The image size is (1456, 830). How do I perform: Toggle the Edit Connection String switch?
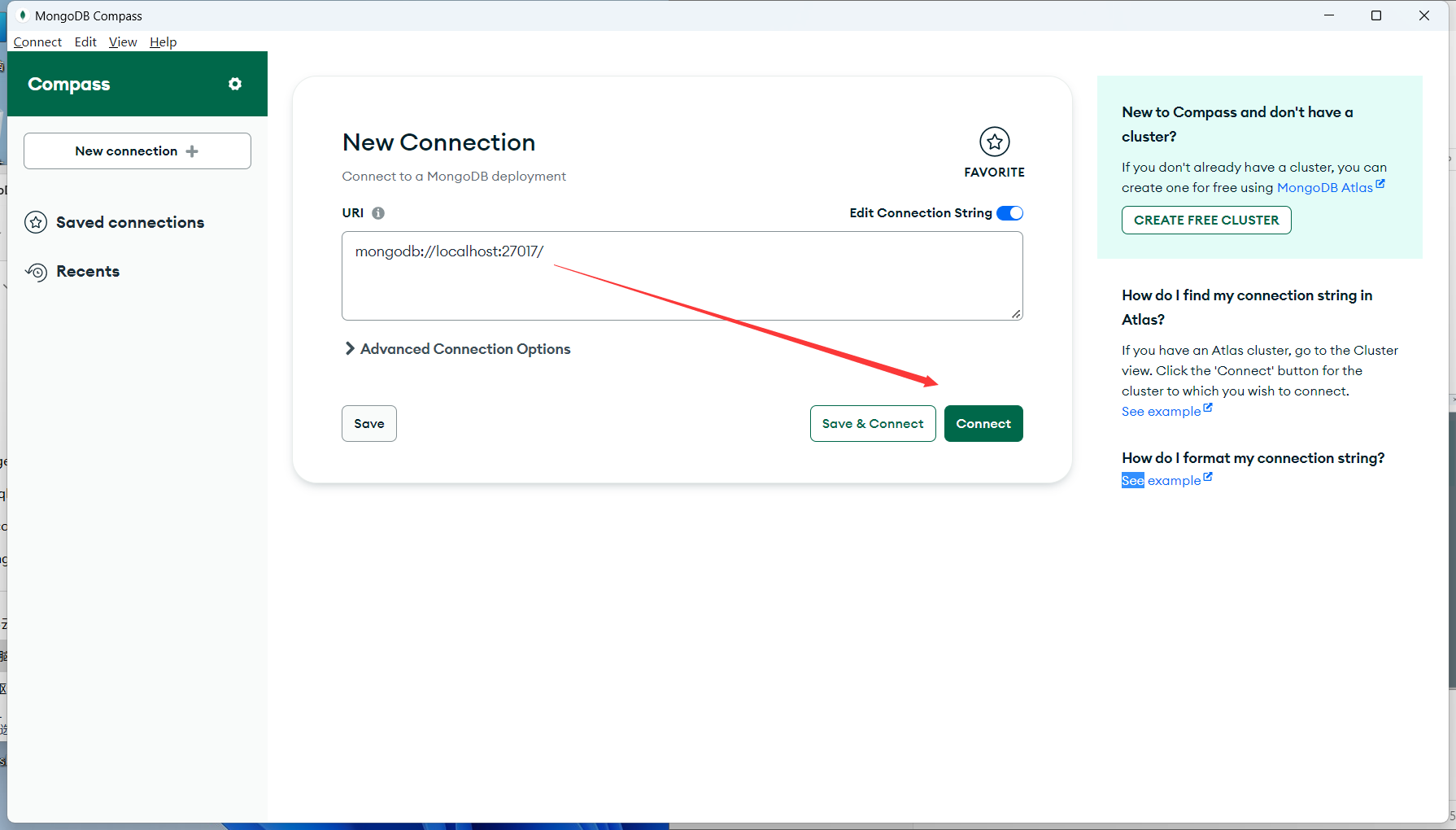click(x=1010, y=213)
